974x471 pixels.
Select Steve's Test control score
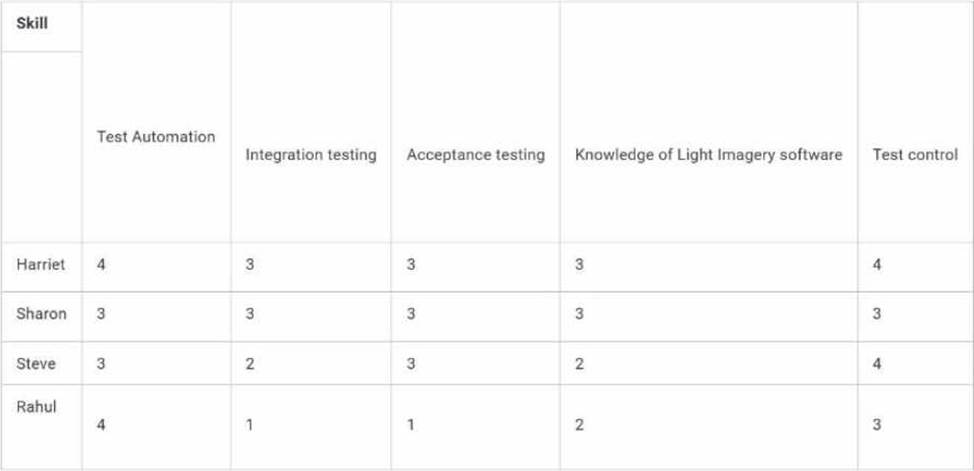876,364
